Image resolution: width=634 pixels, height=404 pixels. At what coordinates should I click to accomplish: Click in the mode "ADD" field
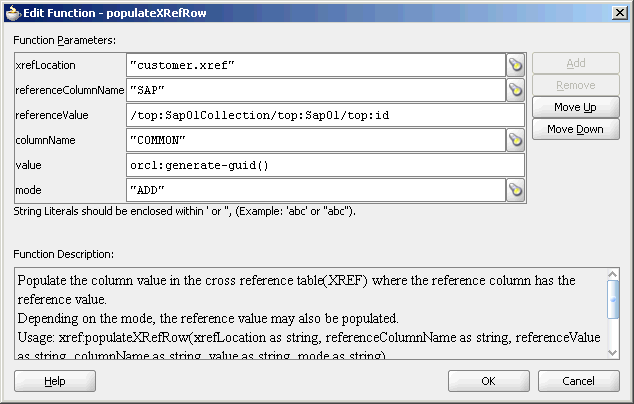[316, 190]
